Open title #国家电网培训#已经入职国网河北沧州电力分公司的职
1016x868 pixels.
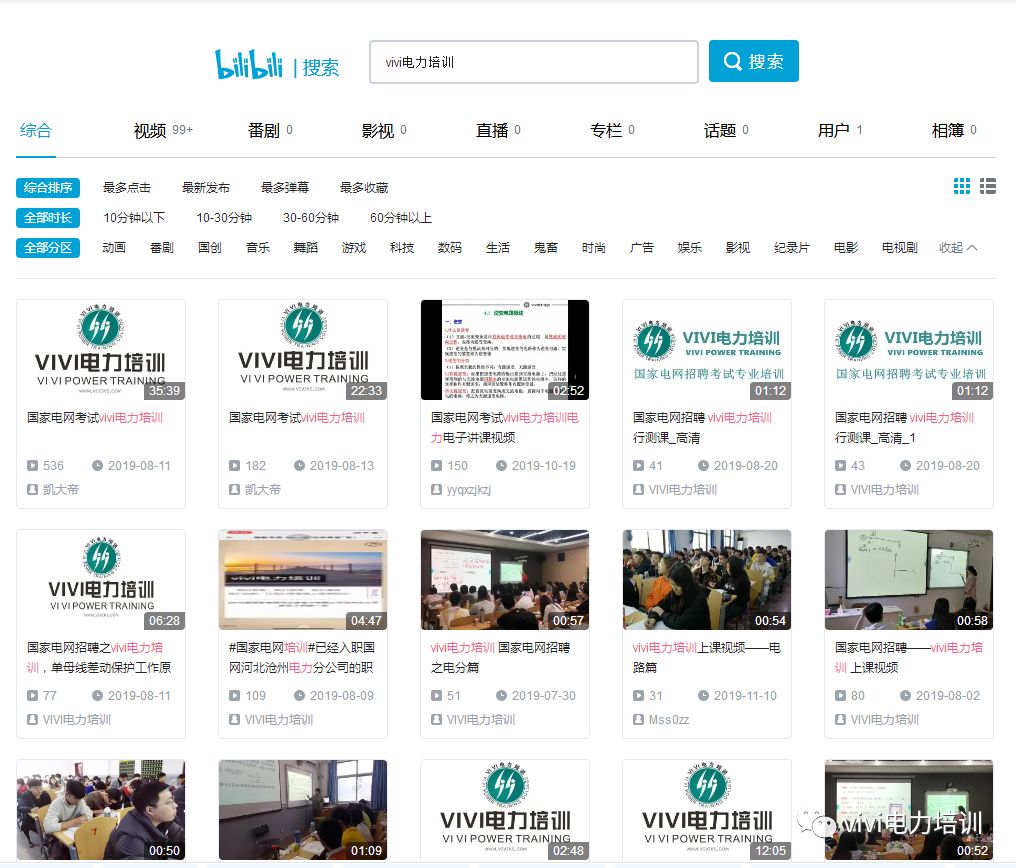point(302,657)
